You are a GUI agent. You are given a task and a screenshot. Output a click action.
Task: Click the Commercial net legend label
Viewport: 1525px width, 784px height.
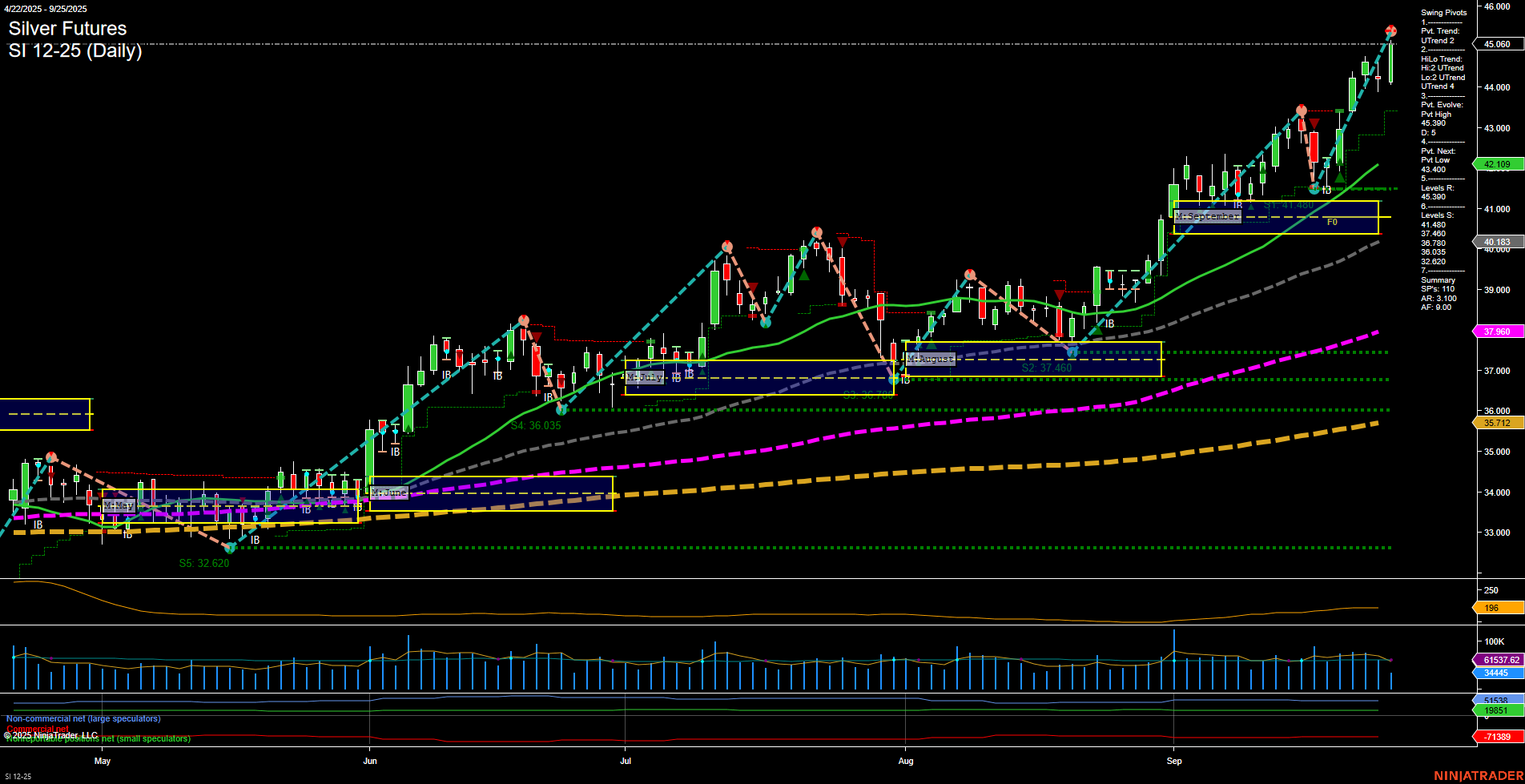point(38,730)
